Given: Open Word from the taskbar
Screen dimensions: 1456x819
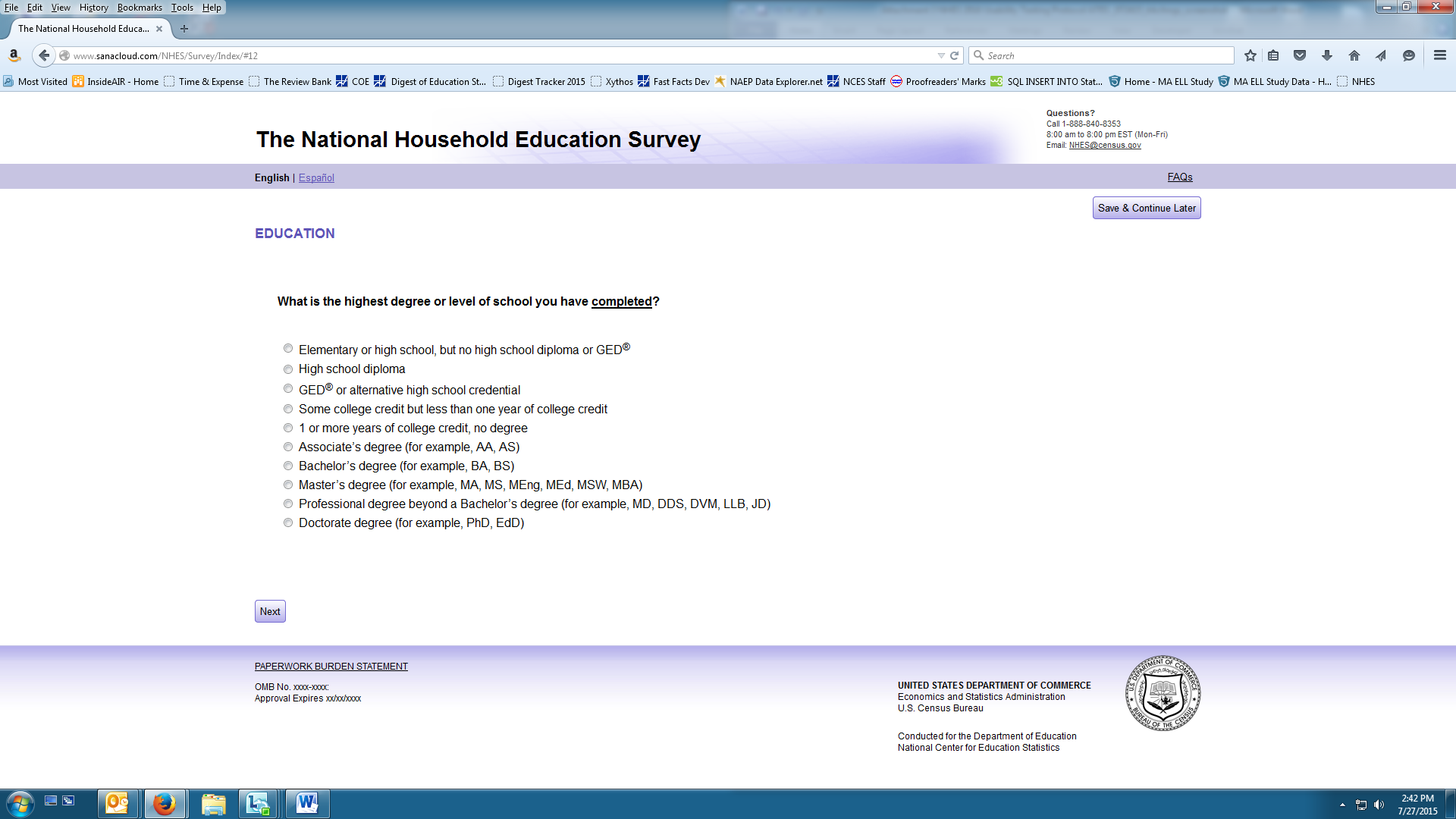Looking at the screenshot, I should [307, 803].
